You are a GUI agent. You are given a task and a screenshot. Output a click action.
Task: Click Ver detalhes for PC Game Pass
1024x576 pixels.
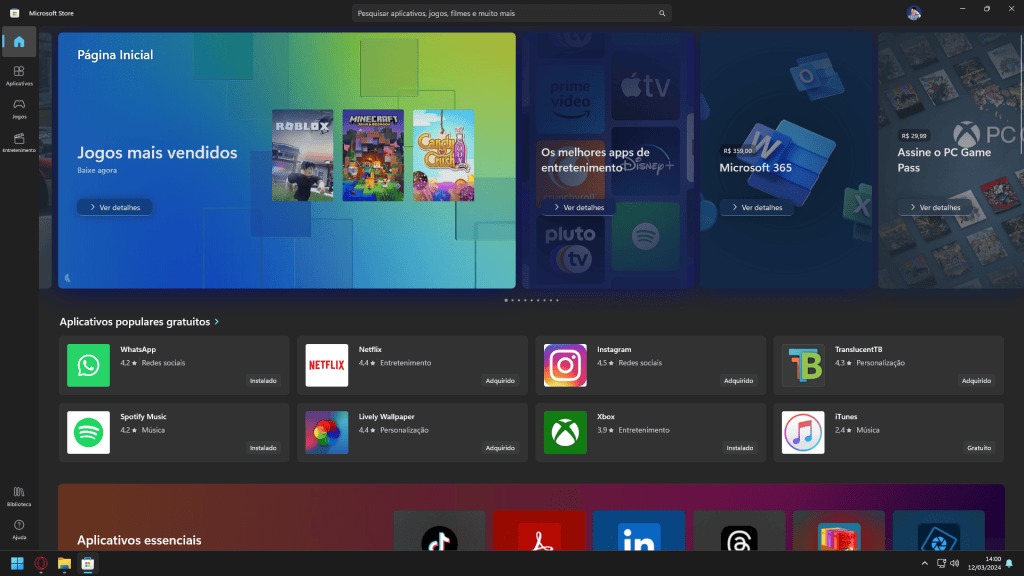click(x=935, y=207)
